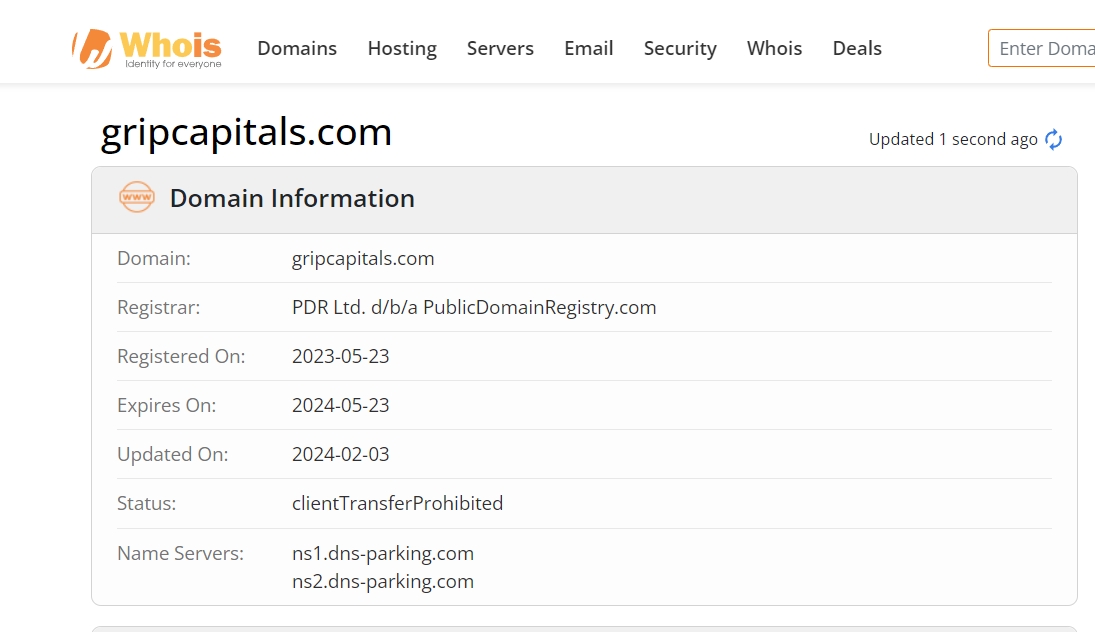The image size is (1095, 632).
Task: Open the Domains menu
Action: [x=297, y=48]
